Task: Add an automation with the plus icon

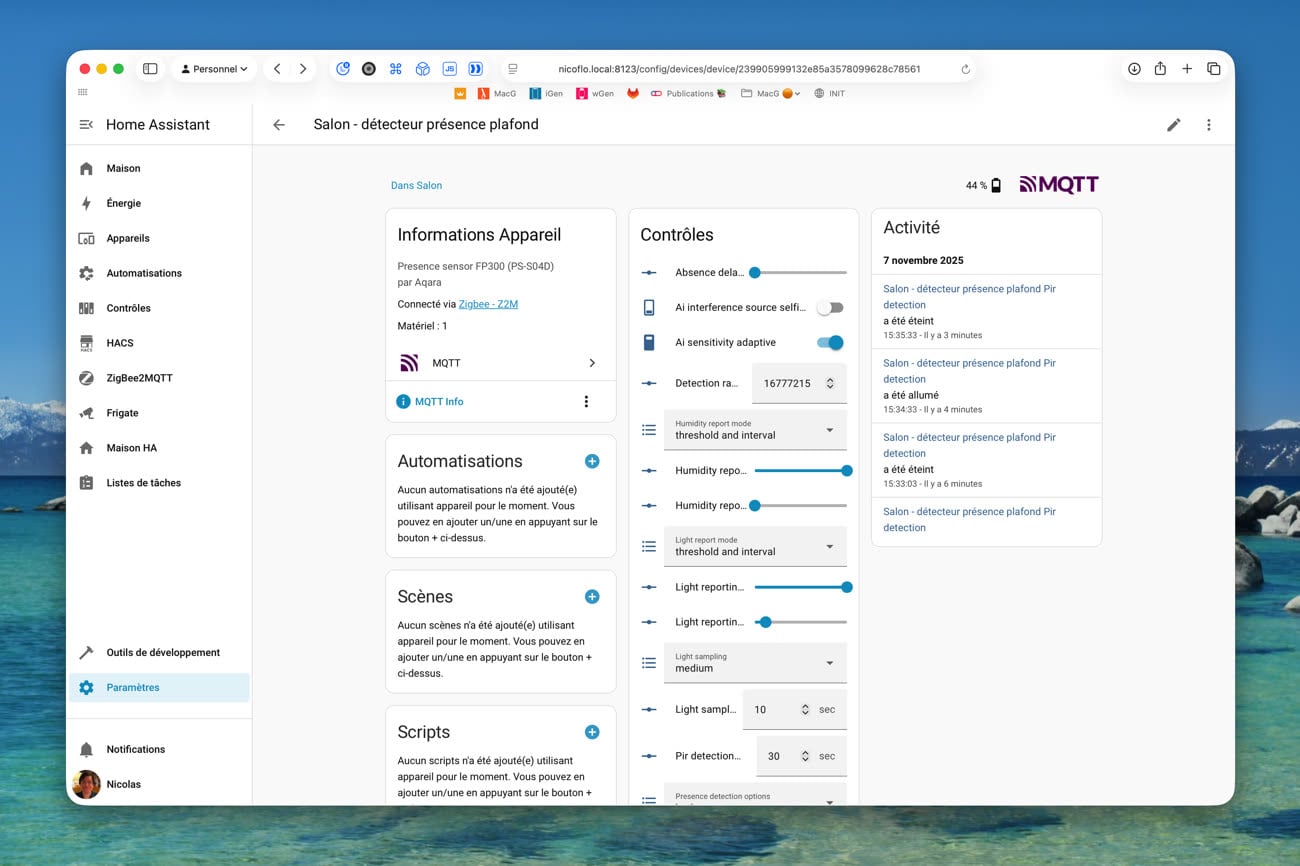Action: 592,461
